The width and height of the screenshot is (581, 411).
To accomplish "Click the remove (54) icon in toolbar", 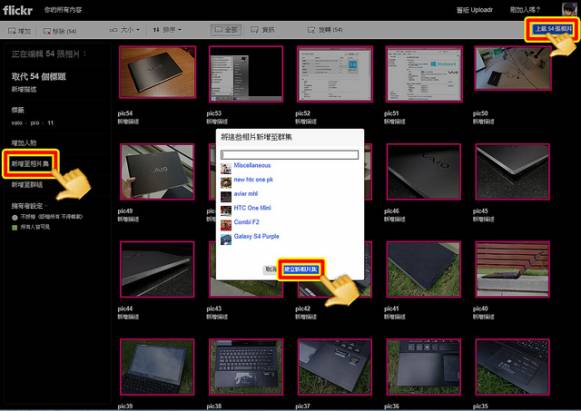I will [47, 31].
